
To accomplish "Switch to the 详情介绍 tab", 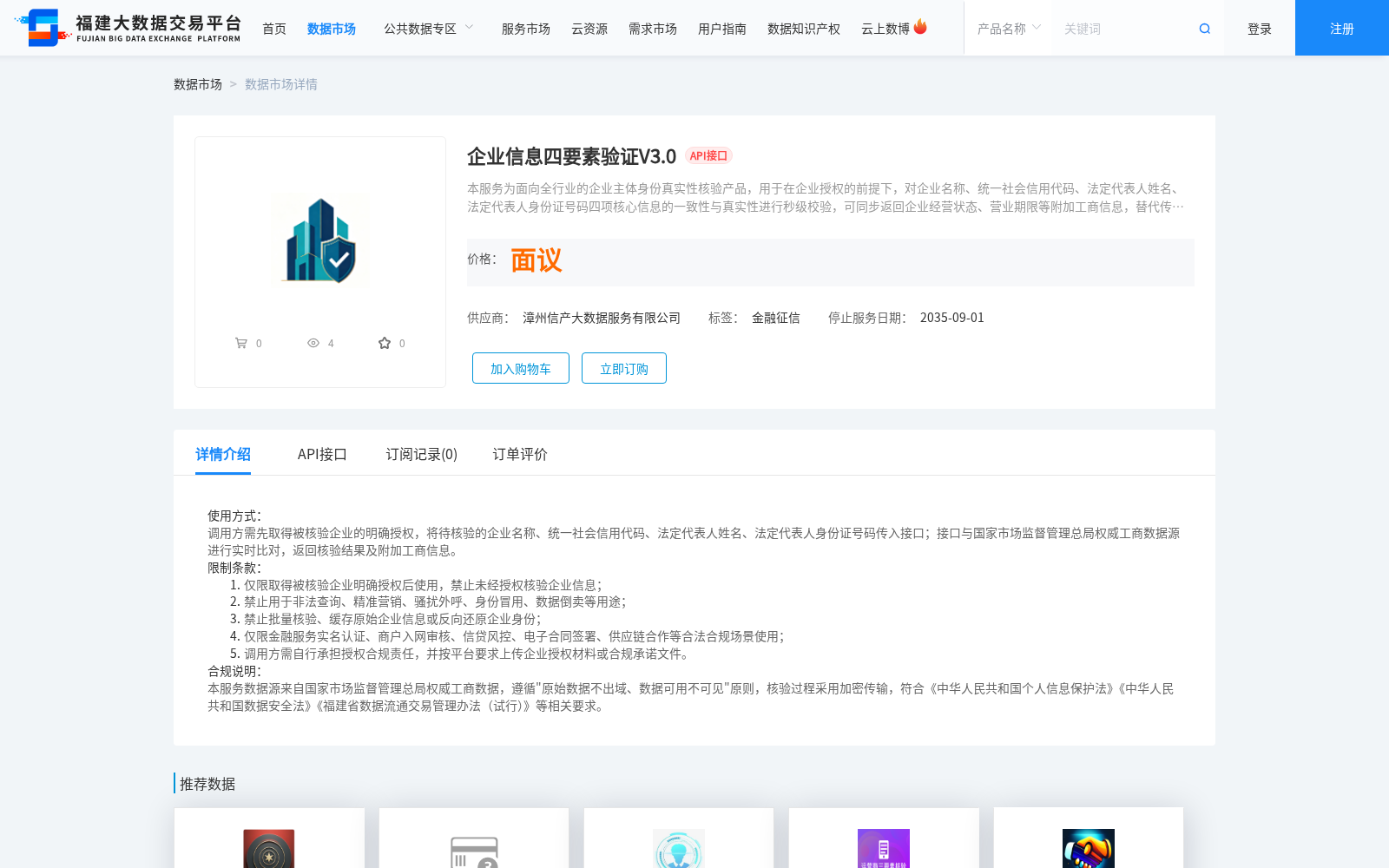I will [x=223, y=454].
